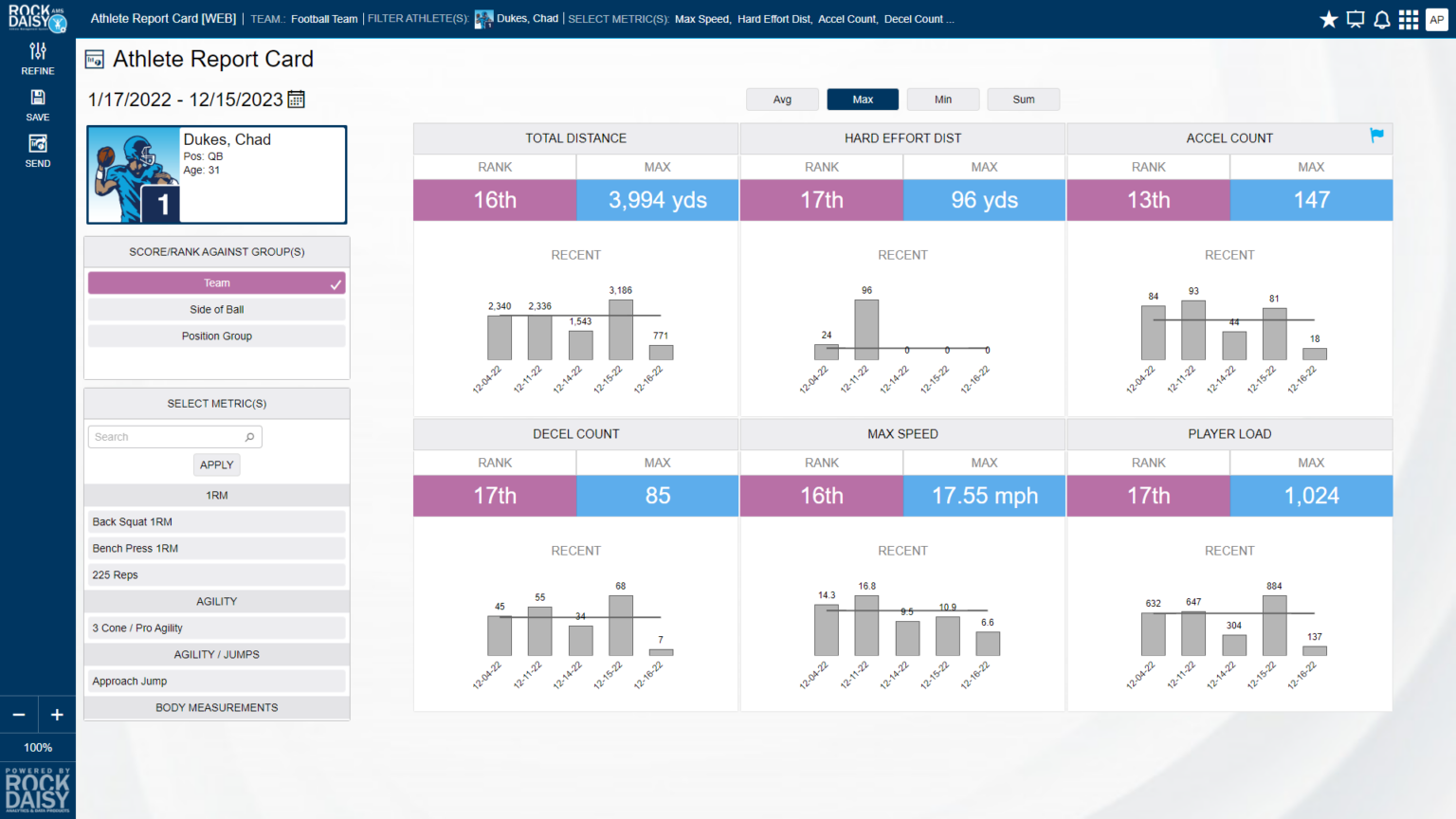Click the favorites star icon
This screenshot has width=1456, height=819.
coord(1329,19)
